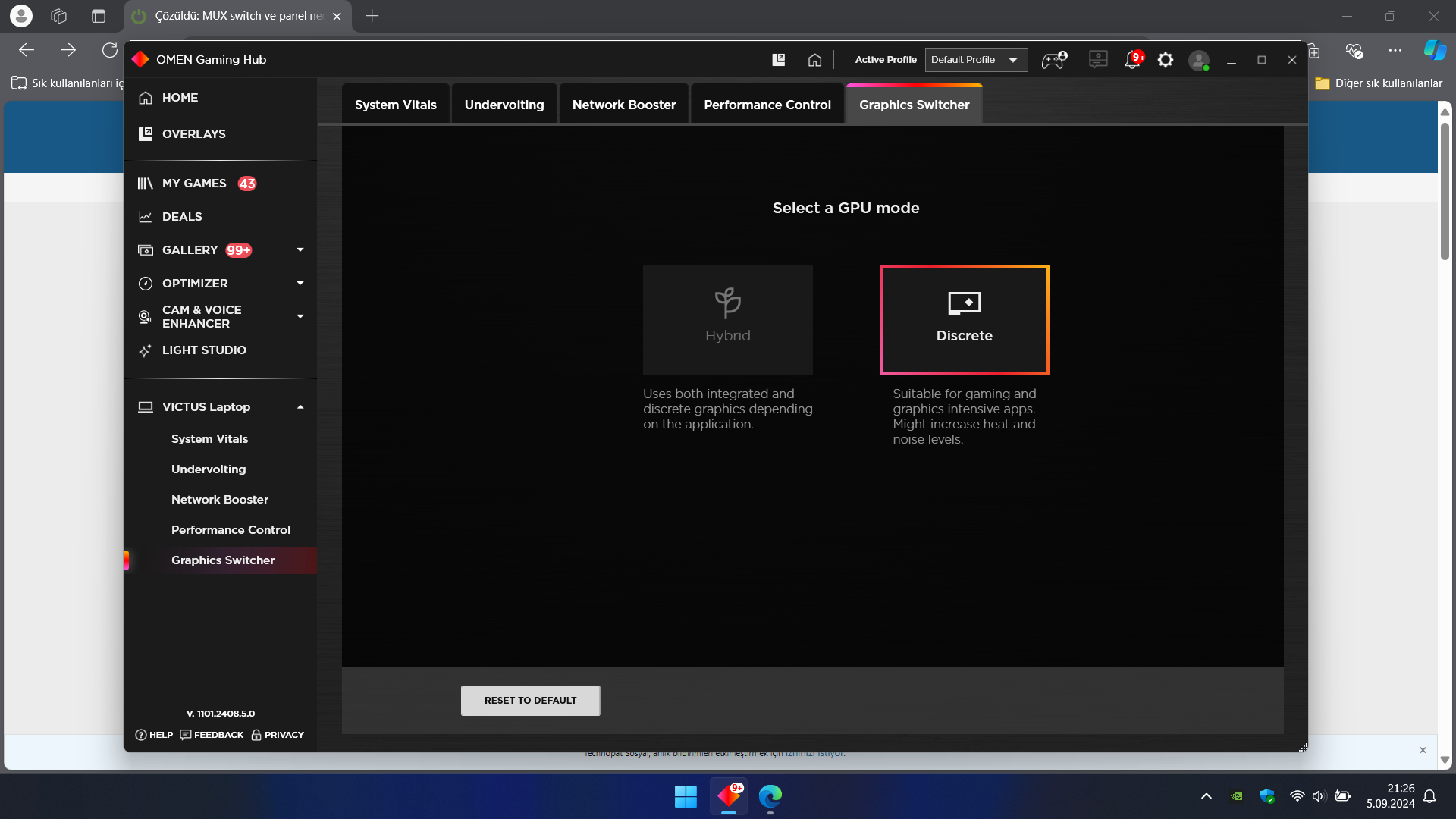Open Windows Start menu on taskbar
This screenshot has height=819, width=1456.
(686, 796)
